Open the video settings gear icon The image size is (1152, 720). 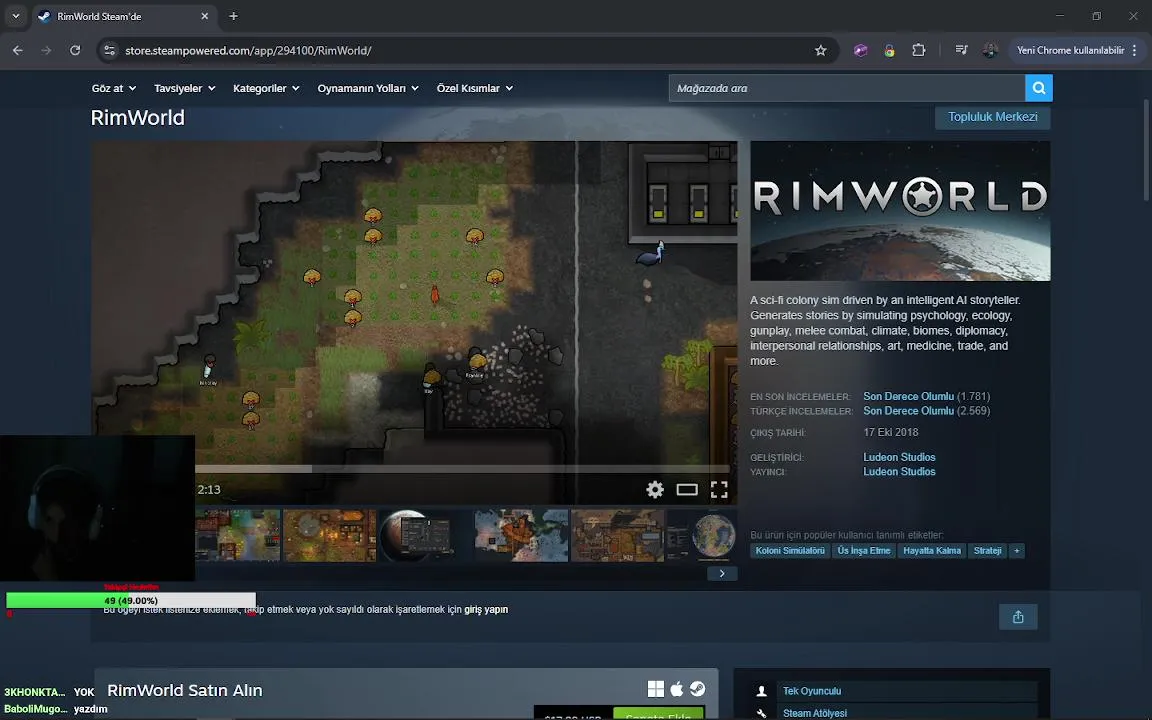(655, 489)
